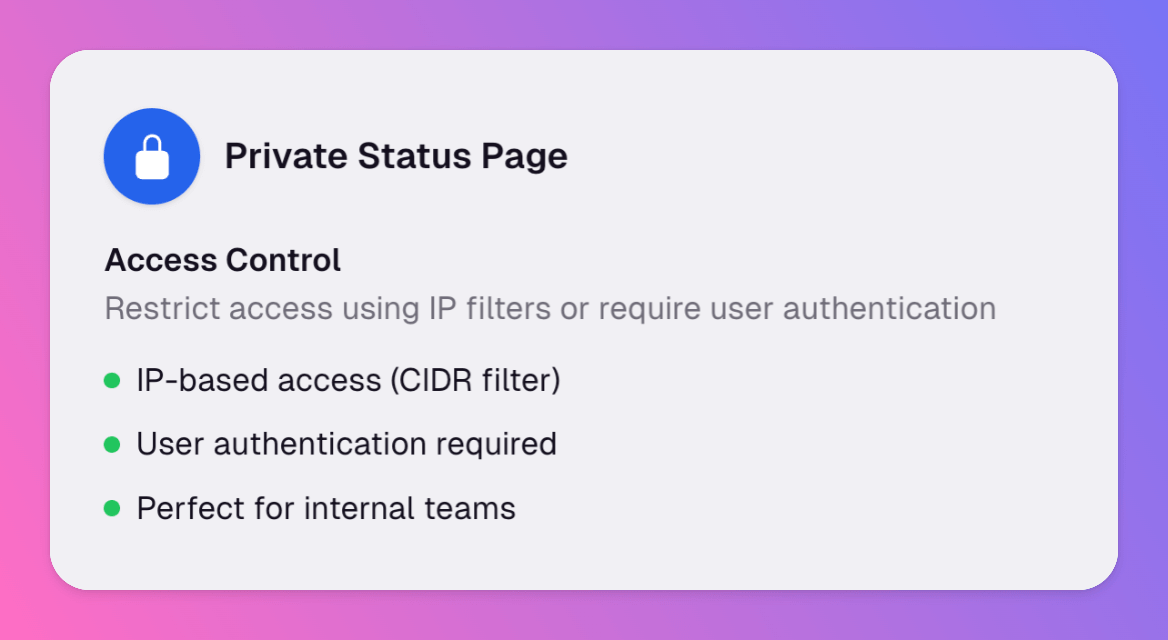Click the blue padlock icon
The width and height of the screenshot is (1168, 640).
coord(152,157)
